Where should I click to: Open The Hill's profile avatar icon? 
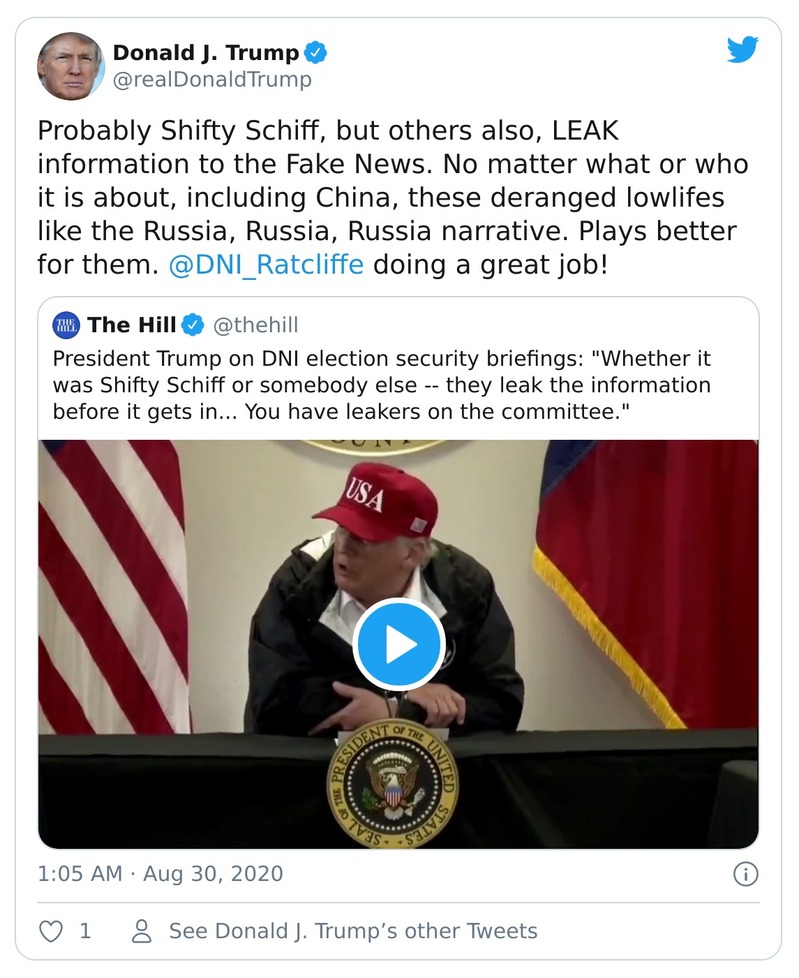tap(66, 324)
